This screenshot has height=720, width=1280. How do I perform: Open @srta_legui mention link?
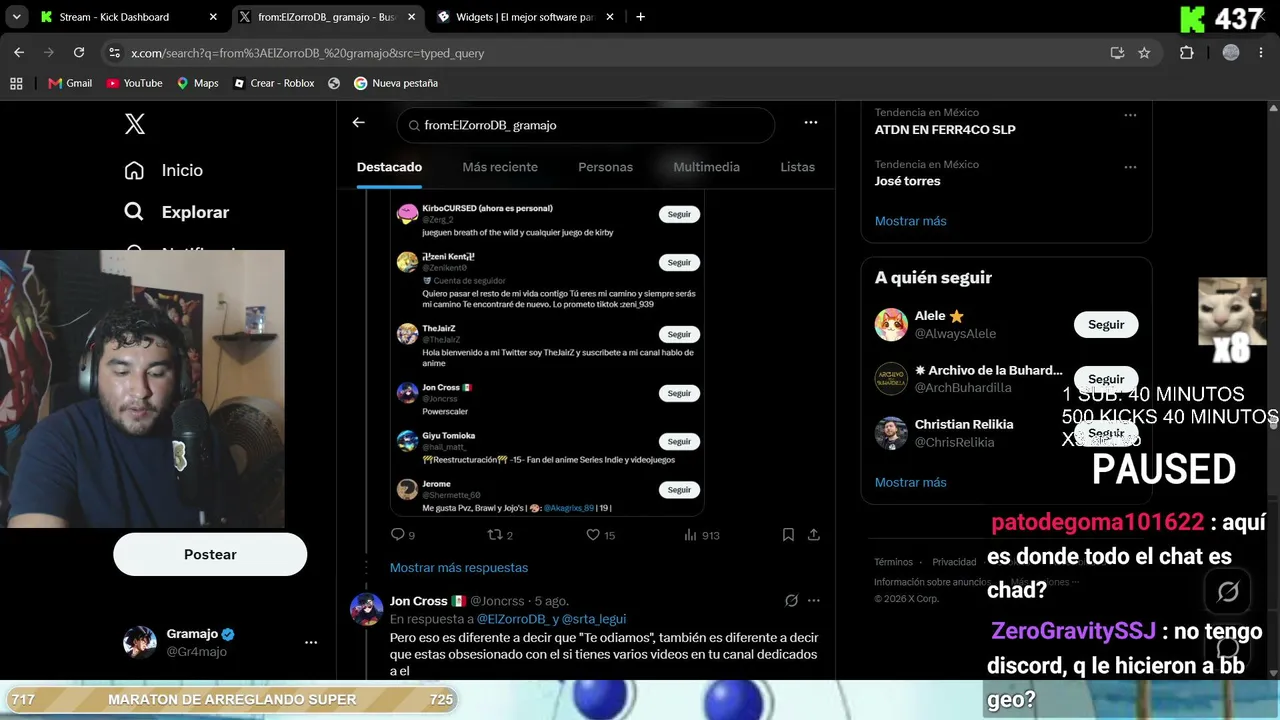[594, 619]
